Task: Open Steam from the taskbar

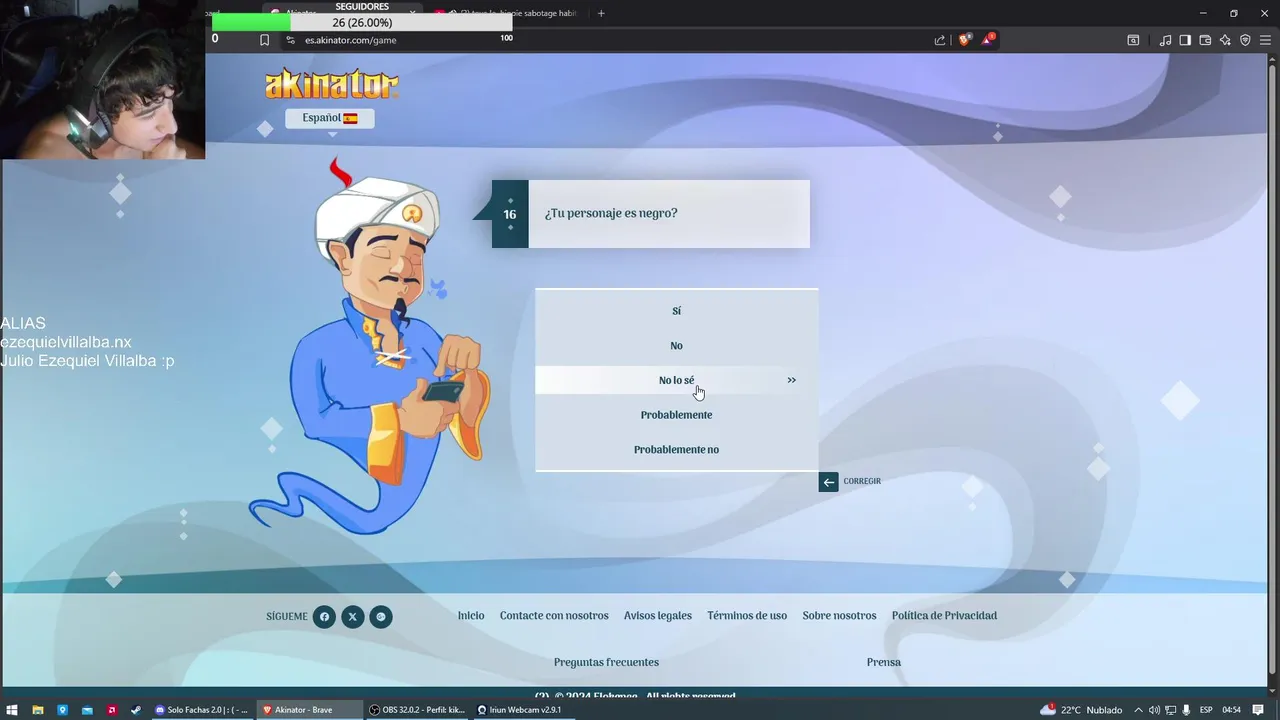Action: (x=136, y=710)
